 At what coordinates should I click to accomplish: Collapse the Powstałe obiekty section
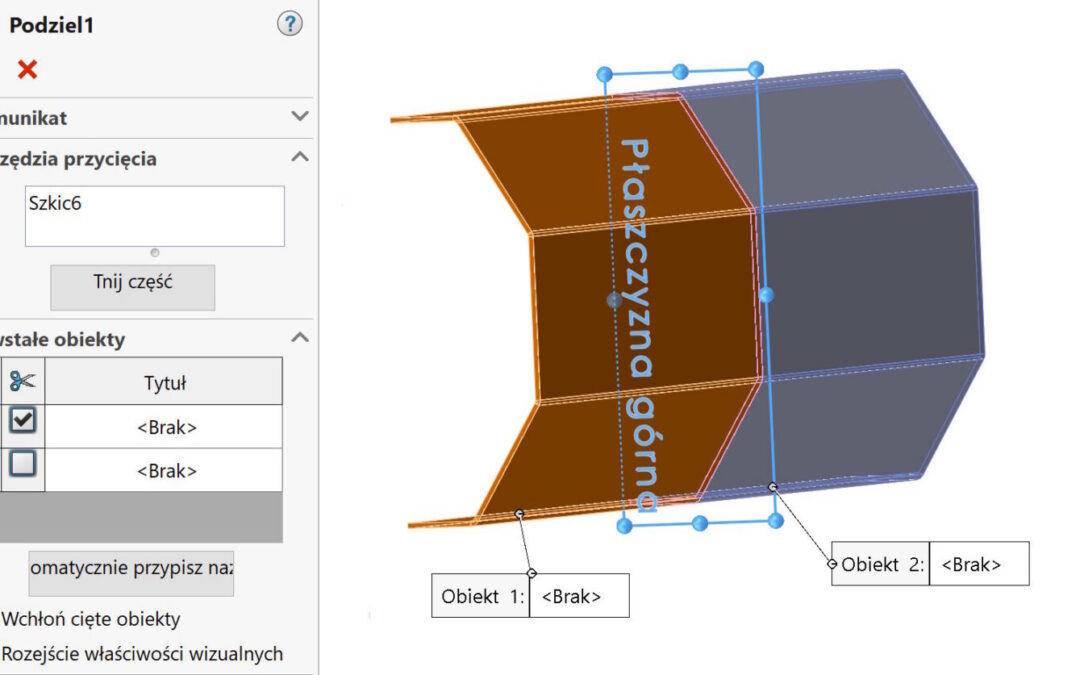pos(299,339)
